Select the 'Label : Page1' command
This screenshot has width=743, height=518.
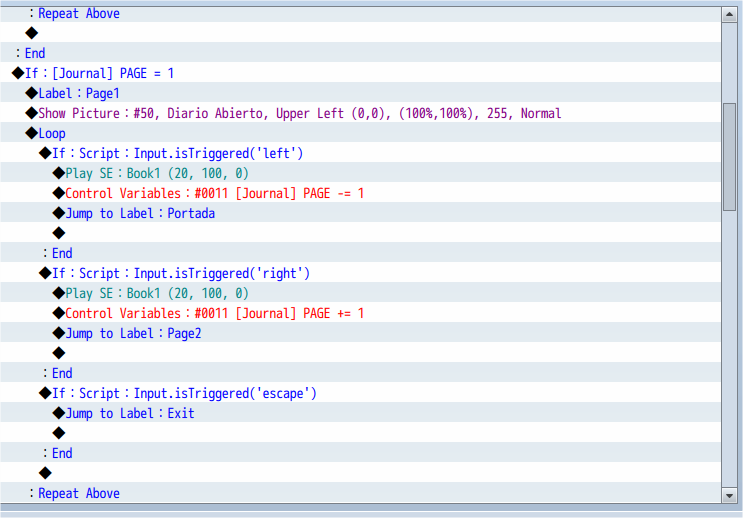[360, 93]
